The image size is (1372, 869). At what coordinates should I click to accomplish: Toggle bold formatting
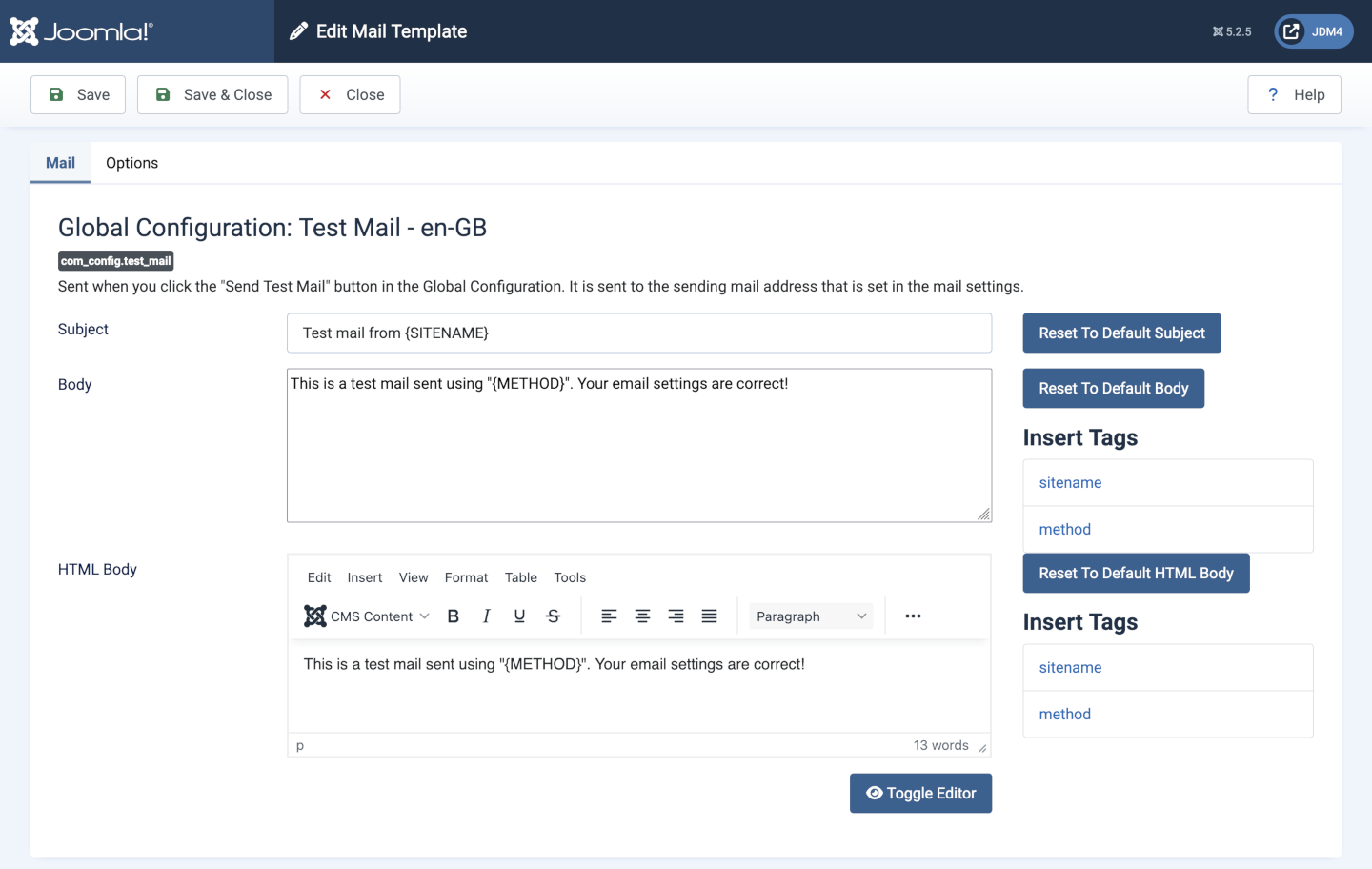coord(454,616)
